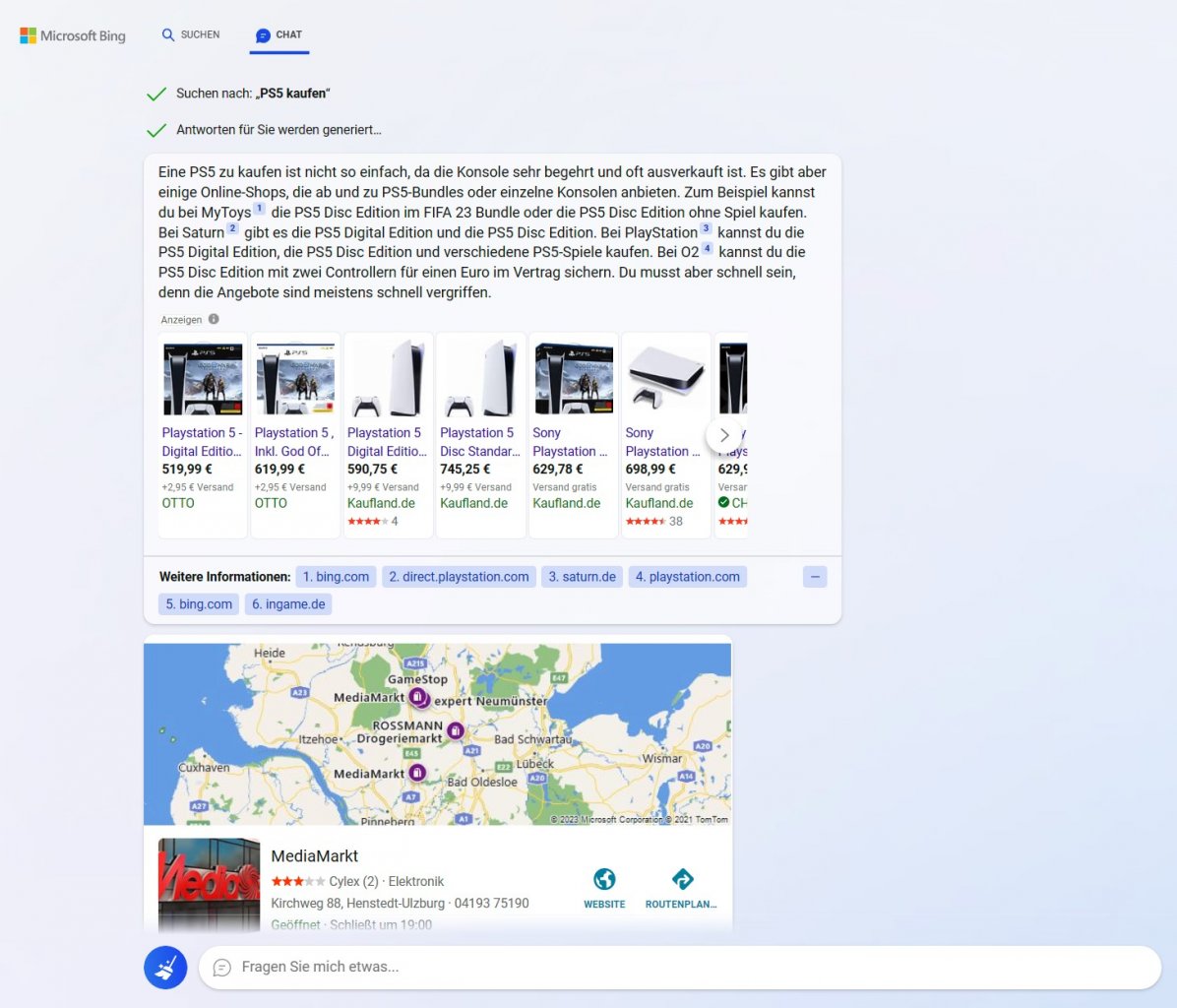
Task: Open the 'Playstation 5 - Digital Editio...' OTTO link
Action: pyautogui.click(x=202, y=442)
